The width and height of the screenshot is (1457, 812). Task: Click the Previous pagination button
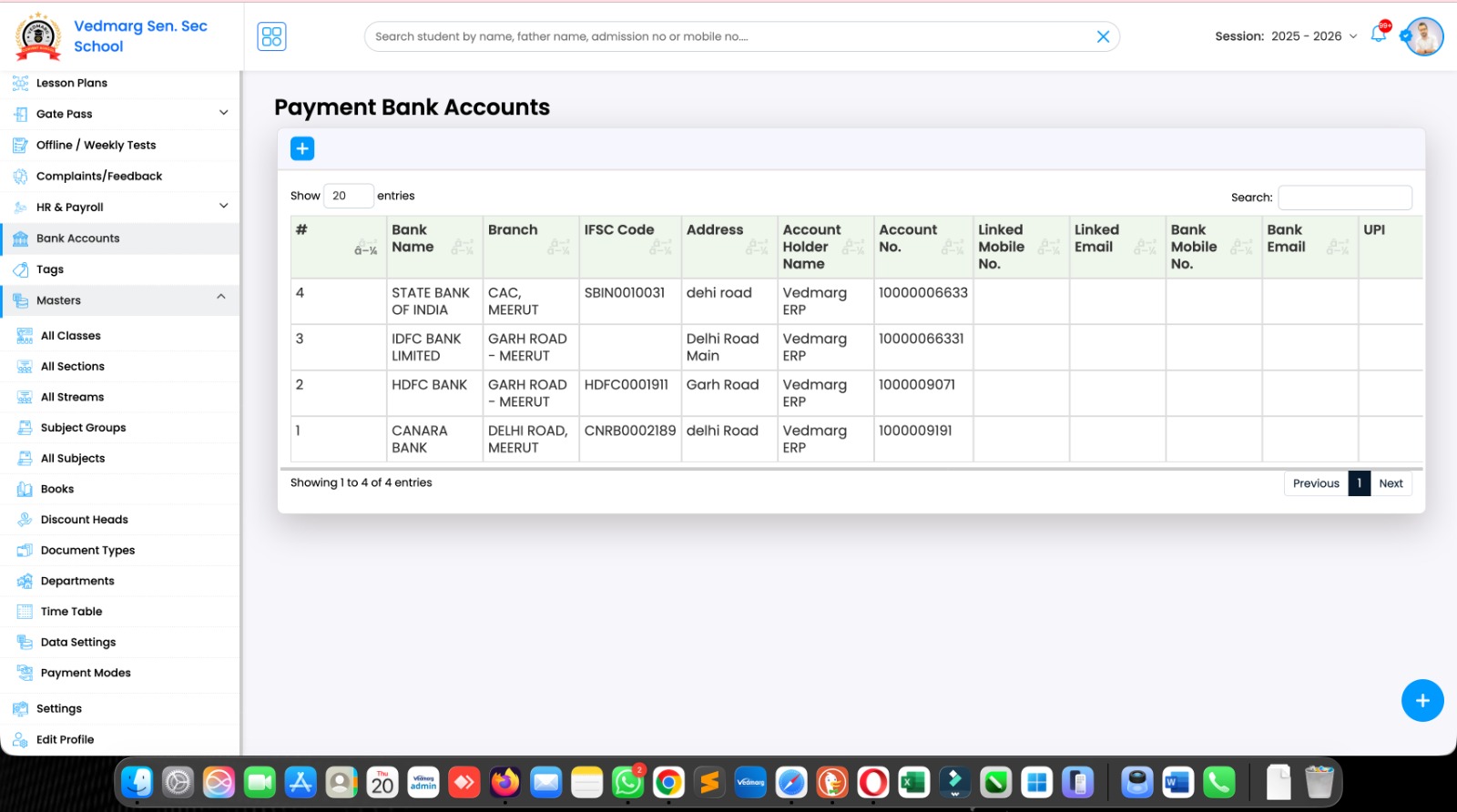tap(1315, 483)
